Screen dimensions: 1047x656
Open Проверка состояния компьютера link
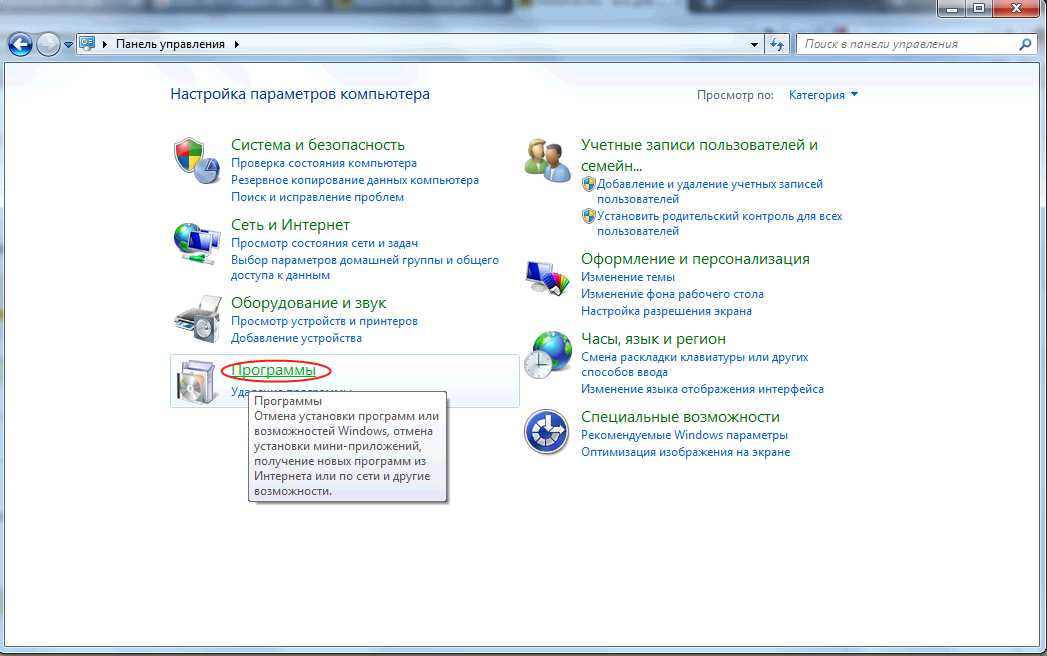coord(324,163)
